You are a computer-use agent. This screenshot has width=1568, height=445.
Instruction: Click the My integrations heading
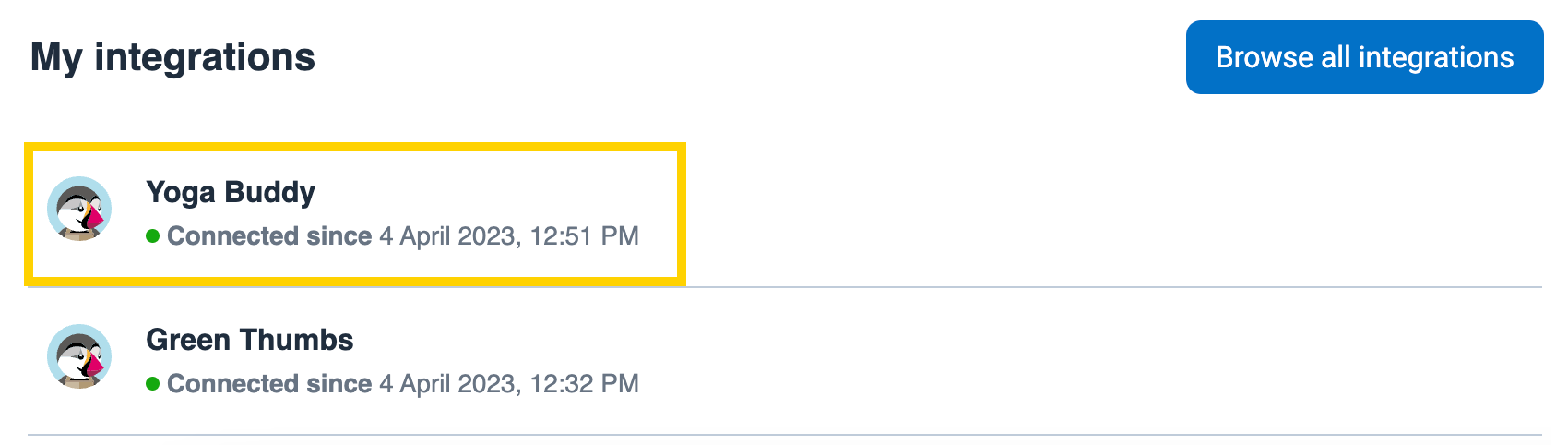pyautogui.click(x=172, y=57)
